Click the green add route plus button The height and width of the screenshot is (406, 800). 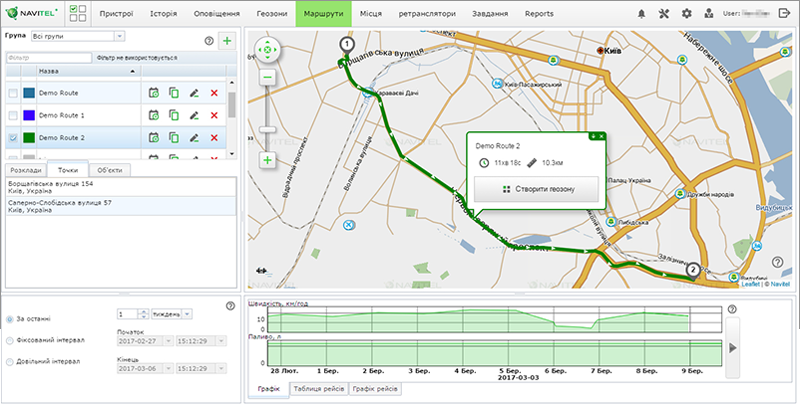[227, 41]
